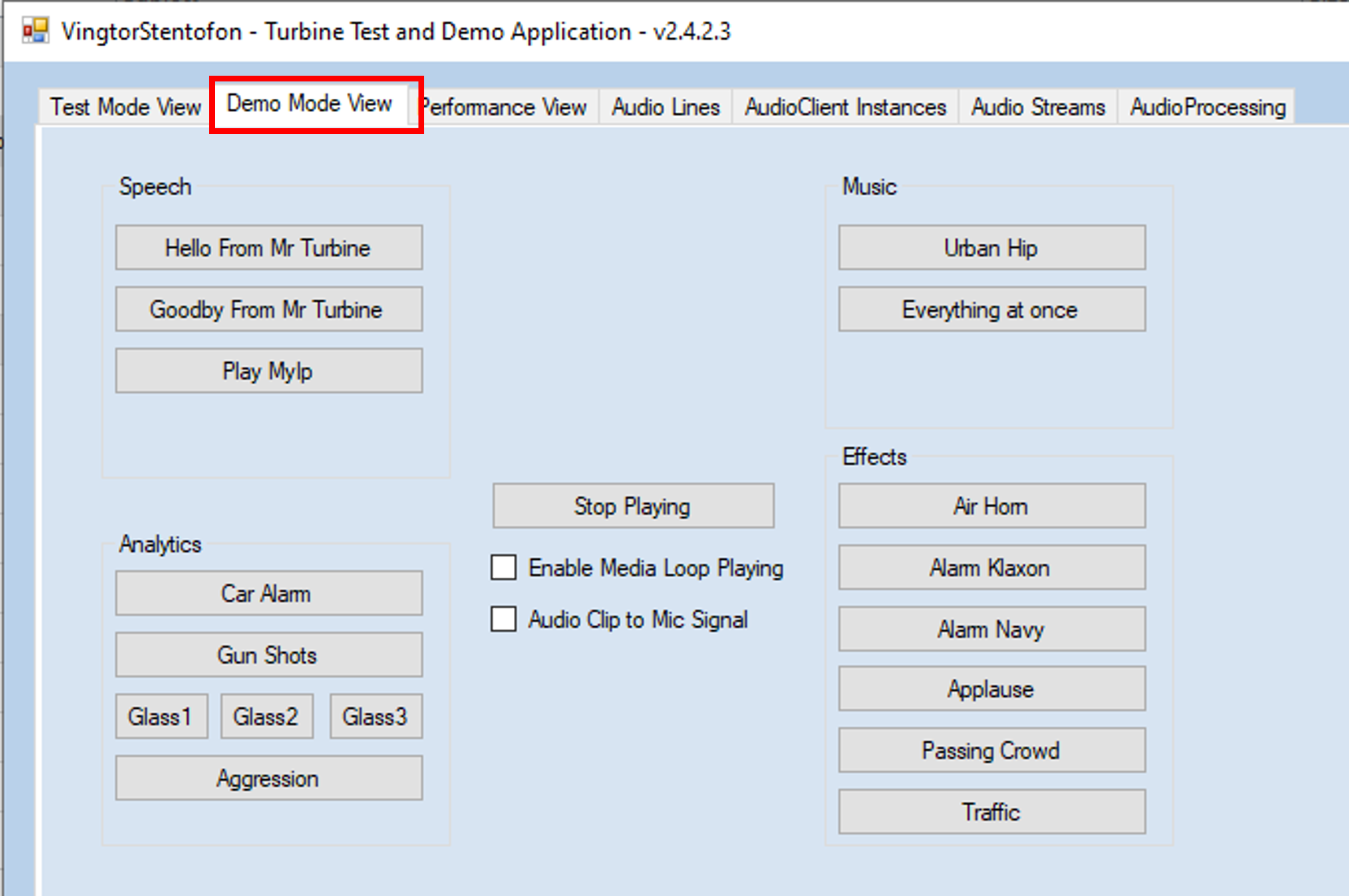This screenshot has width=1349, height=896.
Task: Open the Audio Streams tab
Action: pos(1037,107)
